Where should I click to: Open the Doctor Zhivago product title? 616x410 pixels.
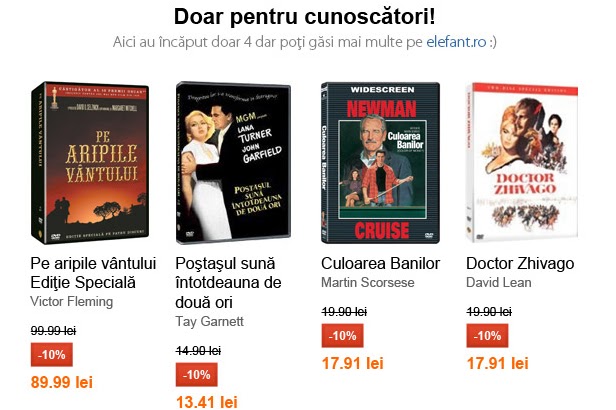pos(520,264)
